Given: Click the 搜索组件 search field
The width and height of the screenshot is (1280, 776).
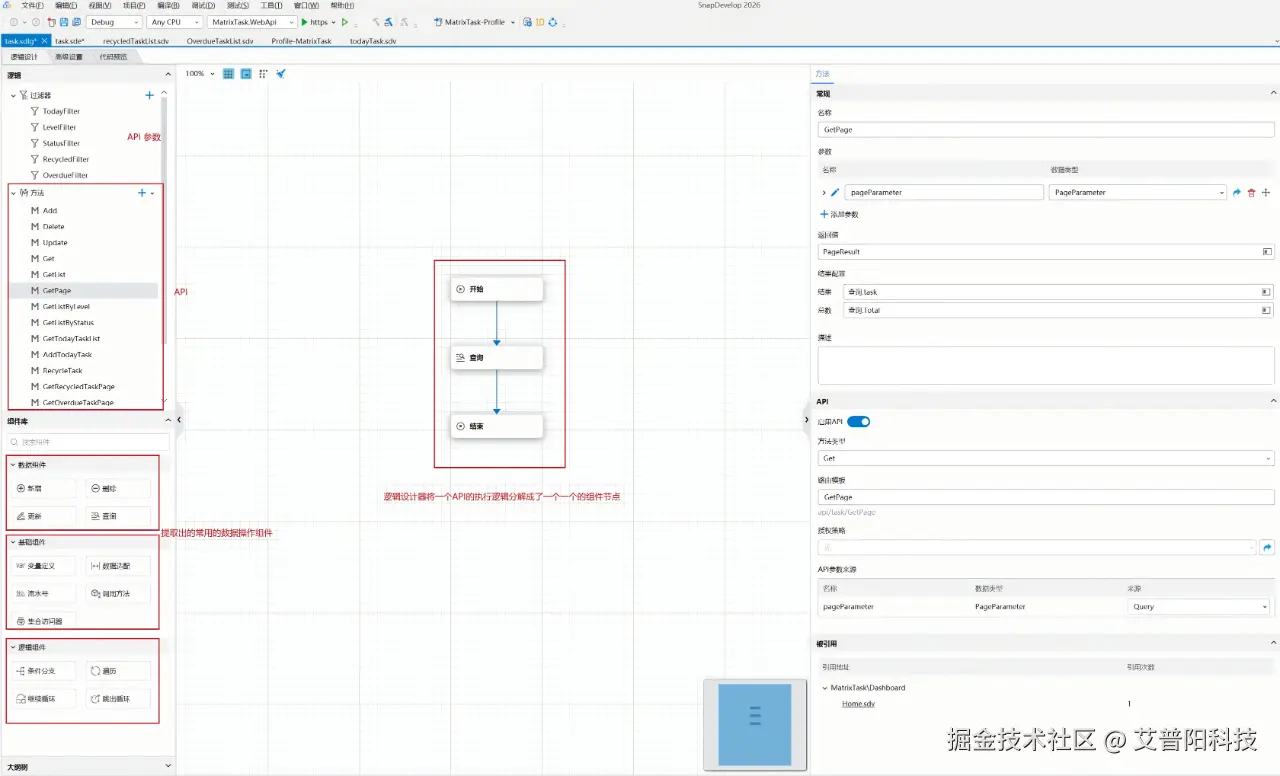Looking at the screenshot, I should tap(88, 442).
